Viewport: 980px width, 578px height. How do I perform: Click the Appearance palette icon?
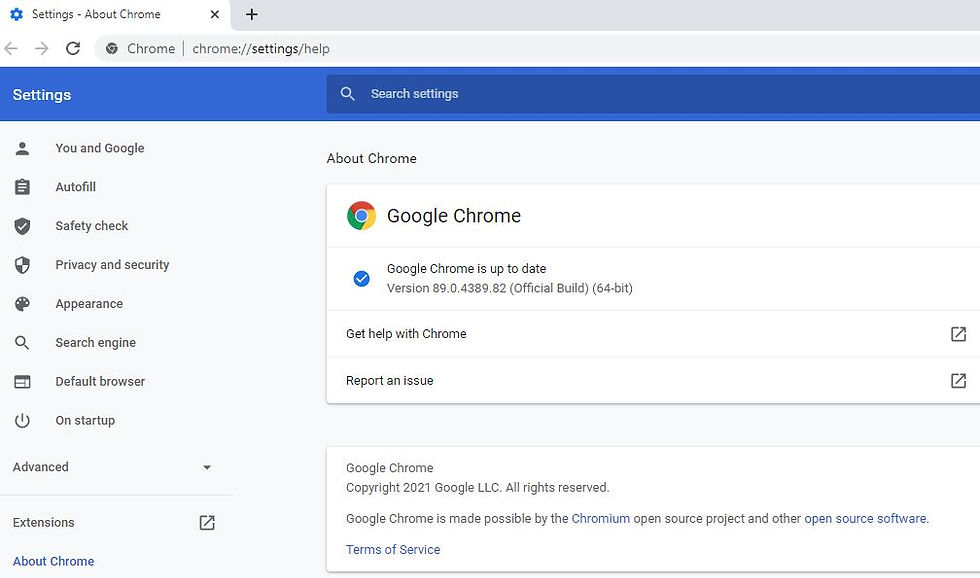tap(22, 304)
